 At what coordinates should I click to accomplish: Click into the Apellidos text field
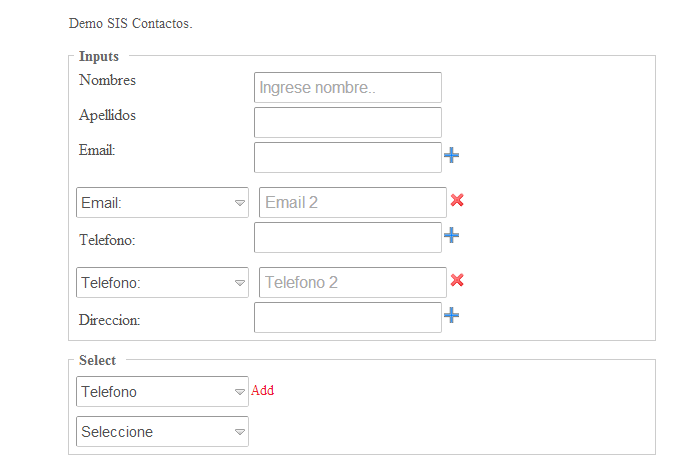tap(347, 122)
